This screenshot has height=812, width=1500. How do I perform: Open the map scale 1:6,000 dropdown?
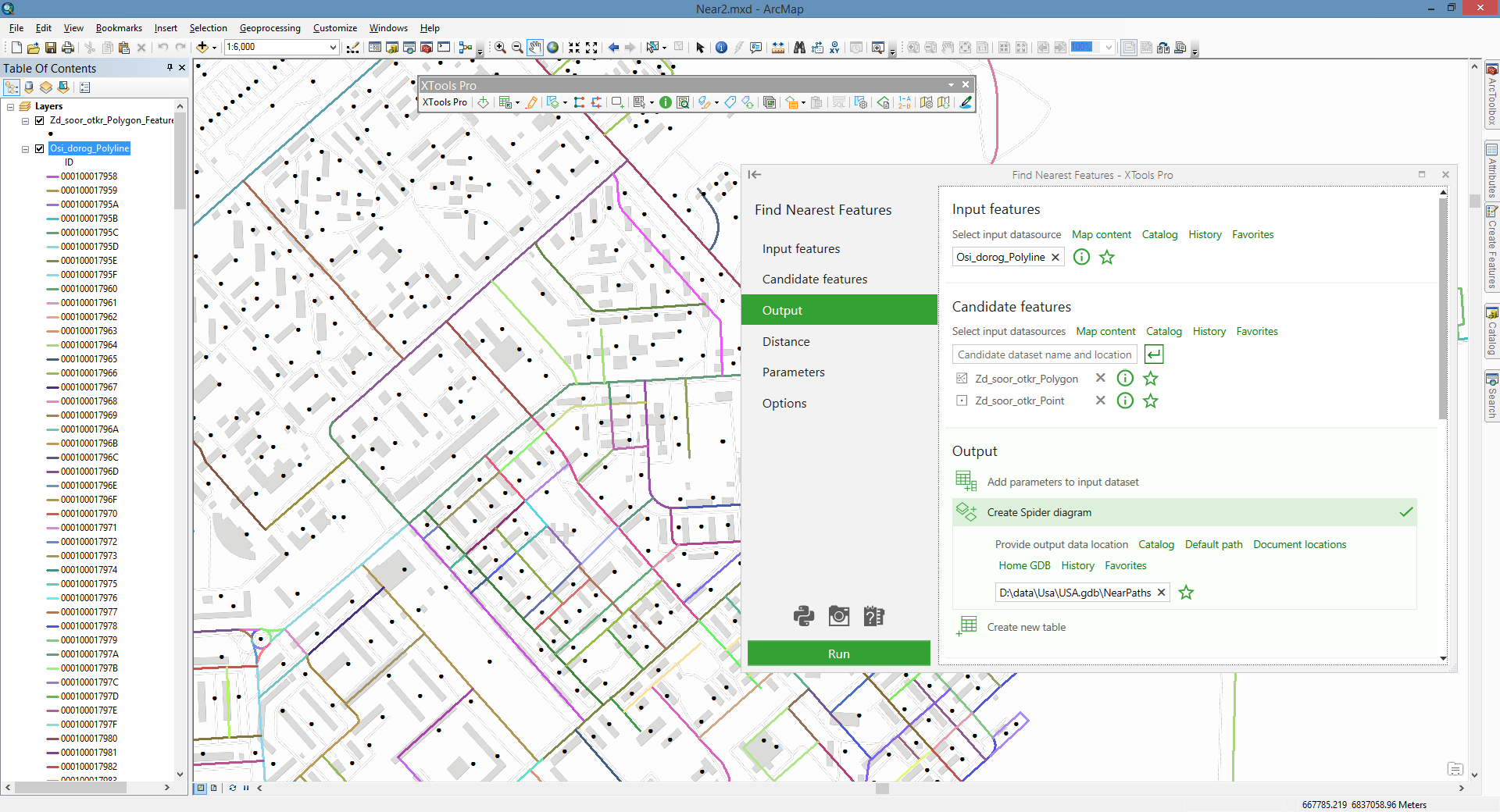pos(333,48)
